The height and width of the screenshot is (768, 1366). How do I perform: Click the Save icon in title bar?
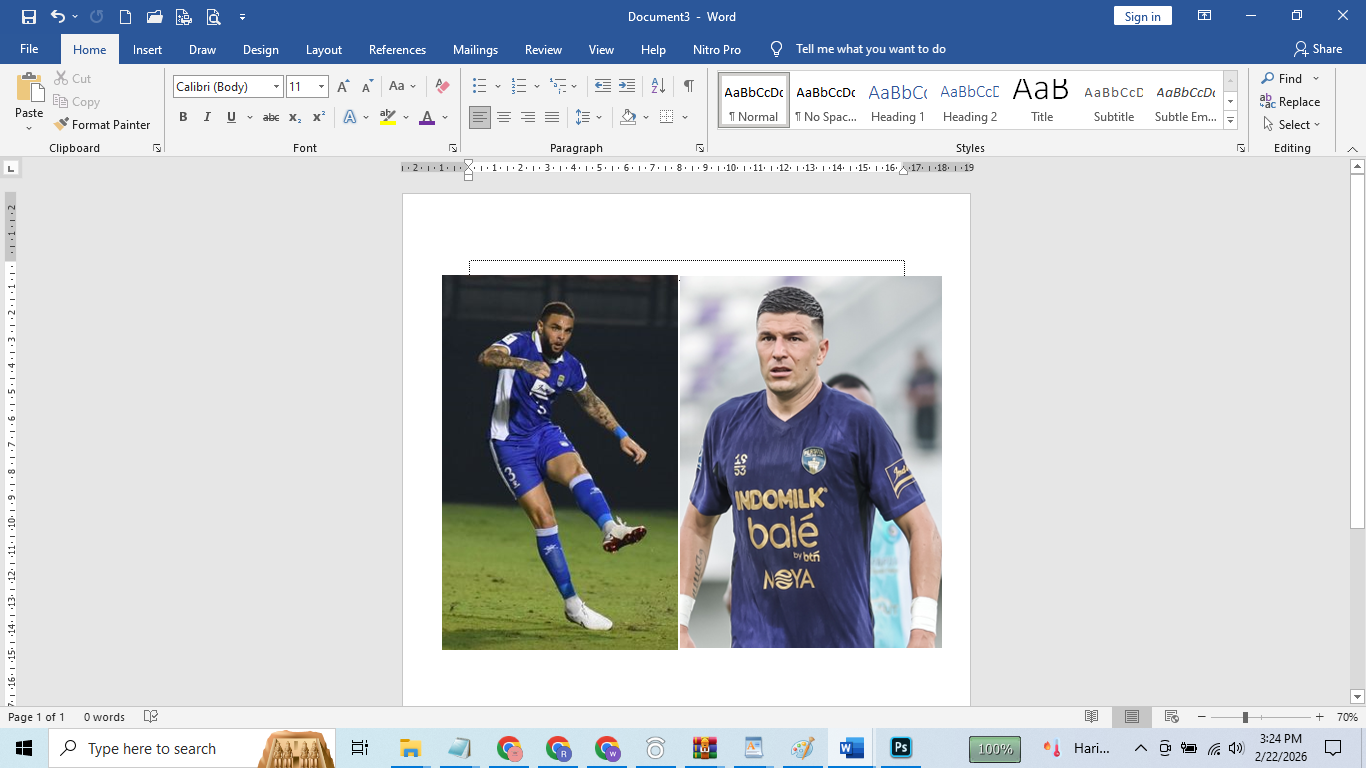28,17
